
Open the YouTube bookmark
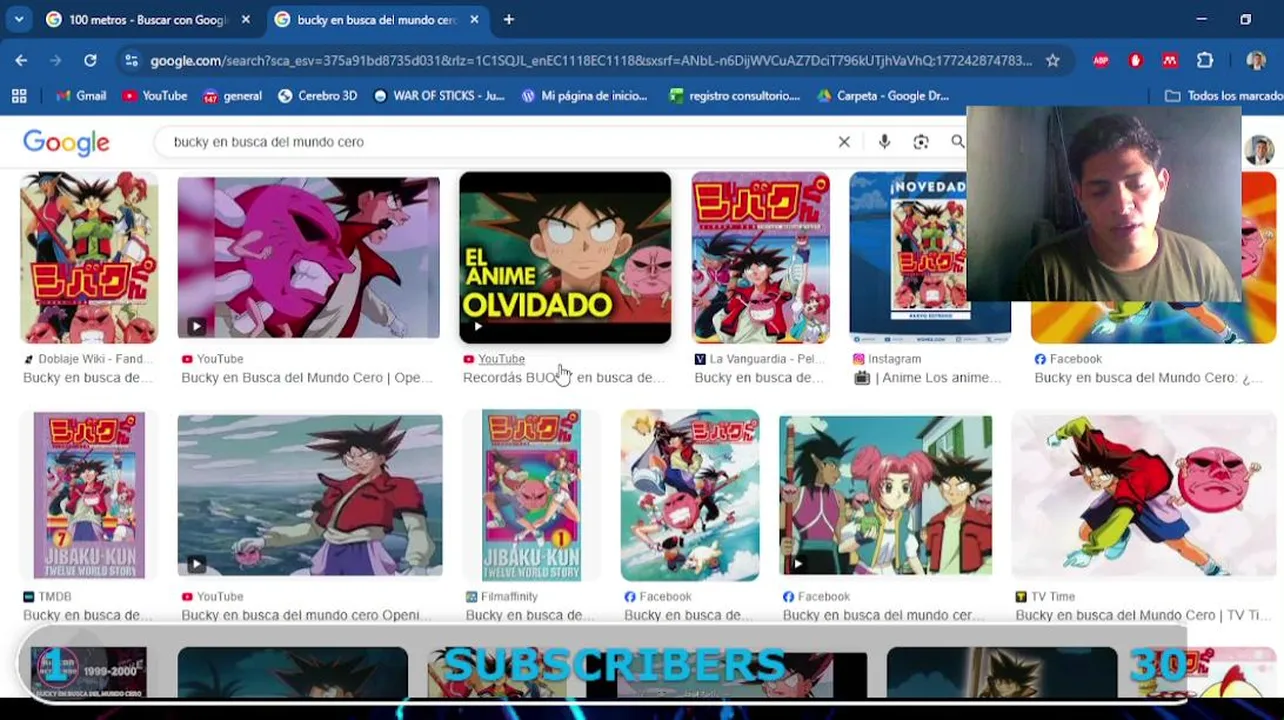click(x=155, y=96)
